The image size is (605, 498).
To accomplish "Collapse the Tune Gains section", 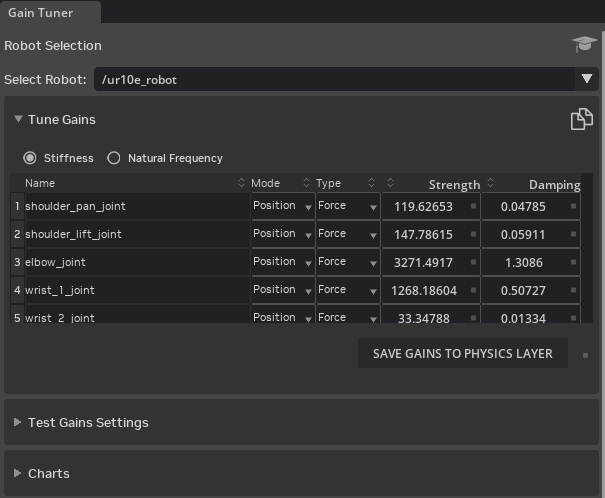I will pyautogui.click(x=18, y=119).
